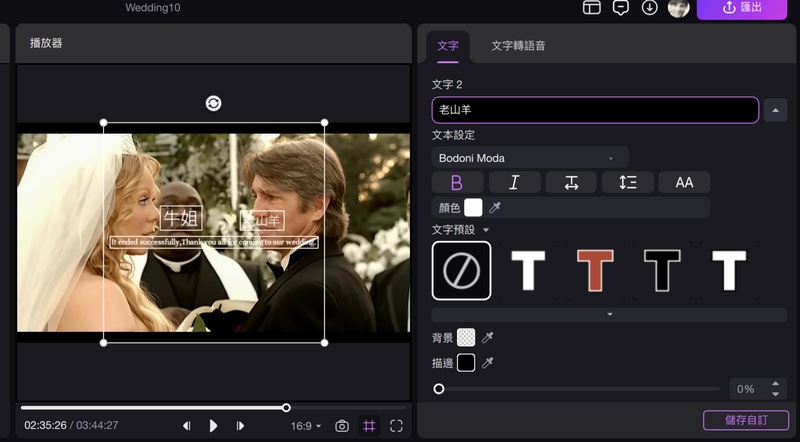Open the 16:9 aspect ratio dropdown

pyautogui.click(x=306, y=426)
